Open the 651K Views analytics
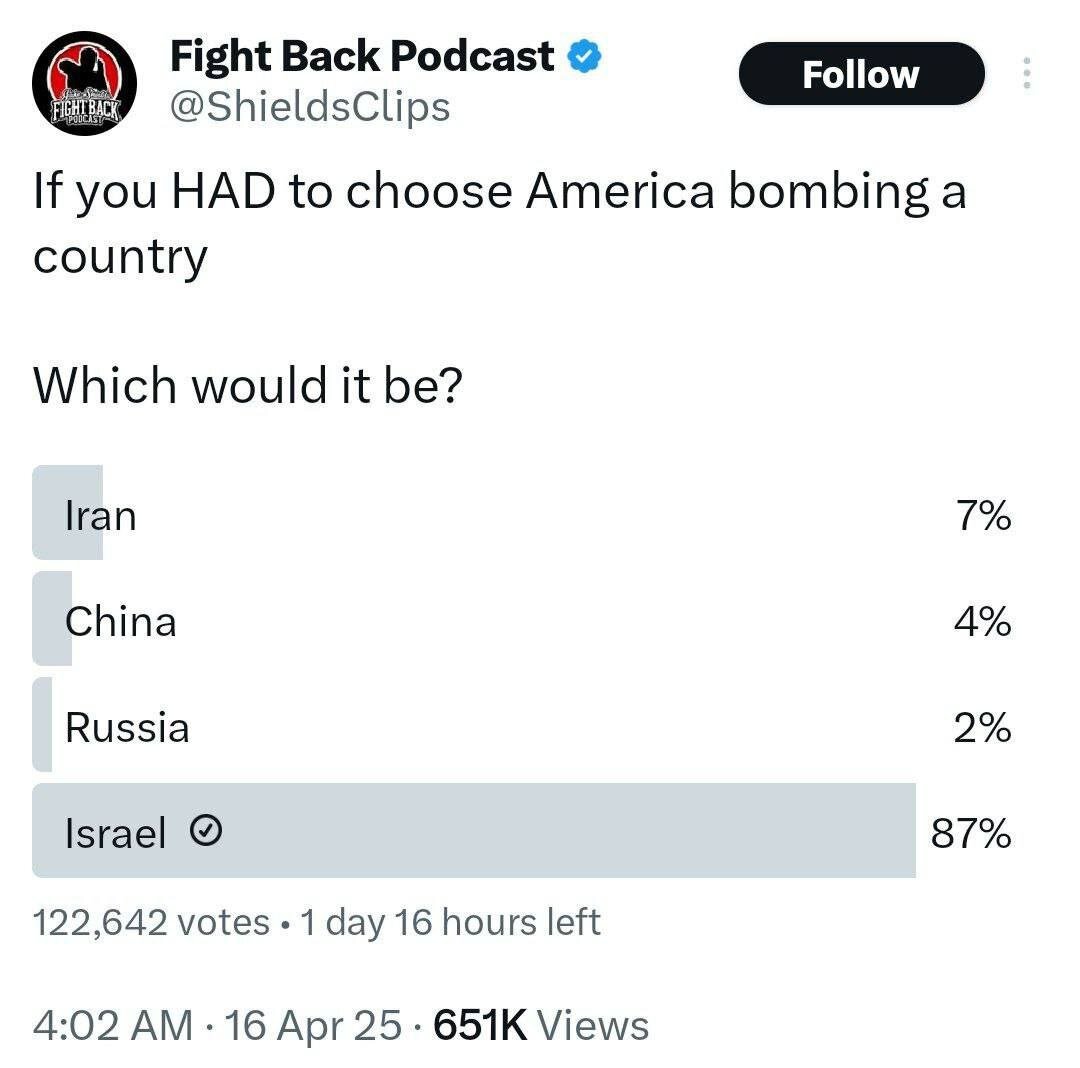The image size is (1080, 1068). (540, 1025)
